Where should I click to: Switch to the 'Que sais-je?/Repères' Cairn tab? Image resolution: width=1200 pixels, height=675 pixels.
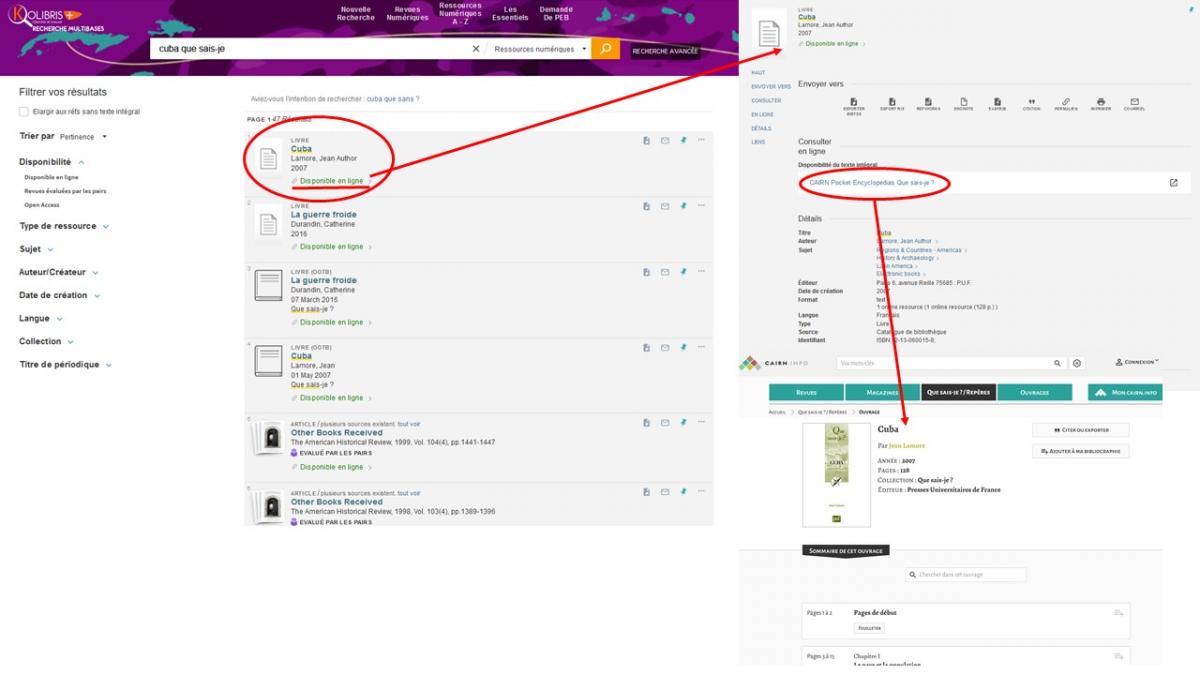tap(957, 392)
